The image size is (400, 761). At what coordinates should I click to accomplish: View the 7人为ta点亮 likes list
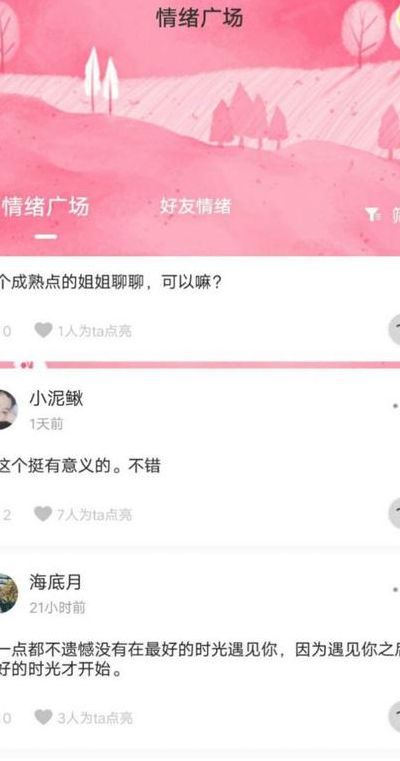[x=94, y=514]
